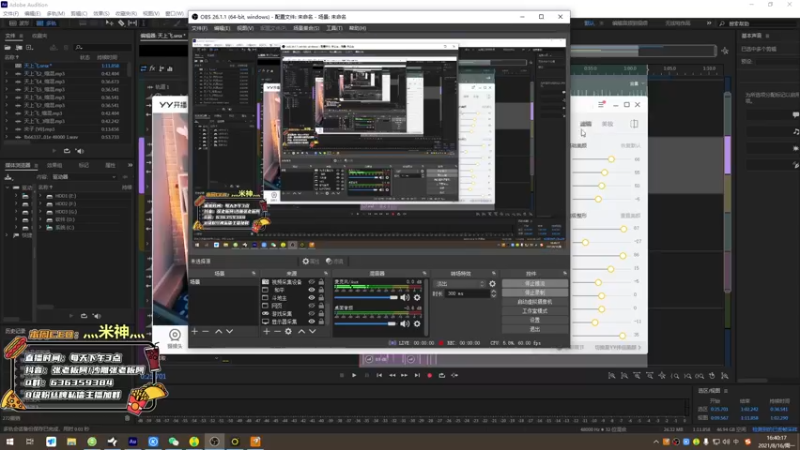Toggle visibility of 显示器采集 source
The width and height of the screenshot is (800, 450).
[x=312, y=321]
